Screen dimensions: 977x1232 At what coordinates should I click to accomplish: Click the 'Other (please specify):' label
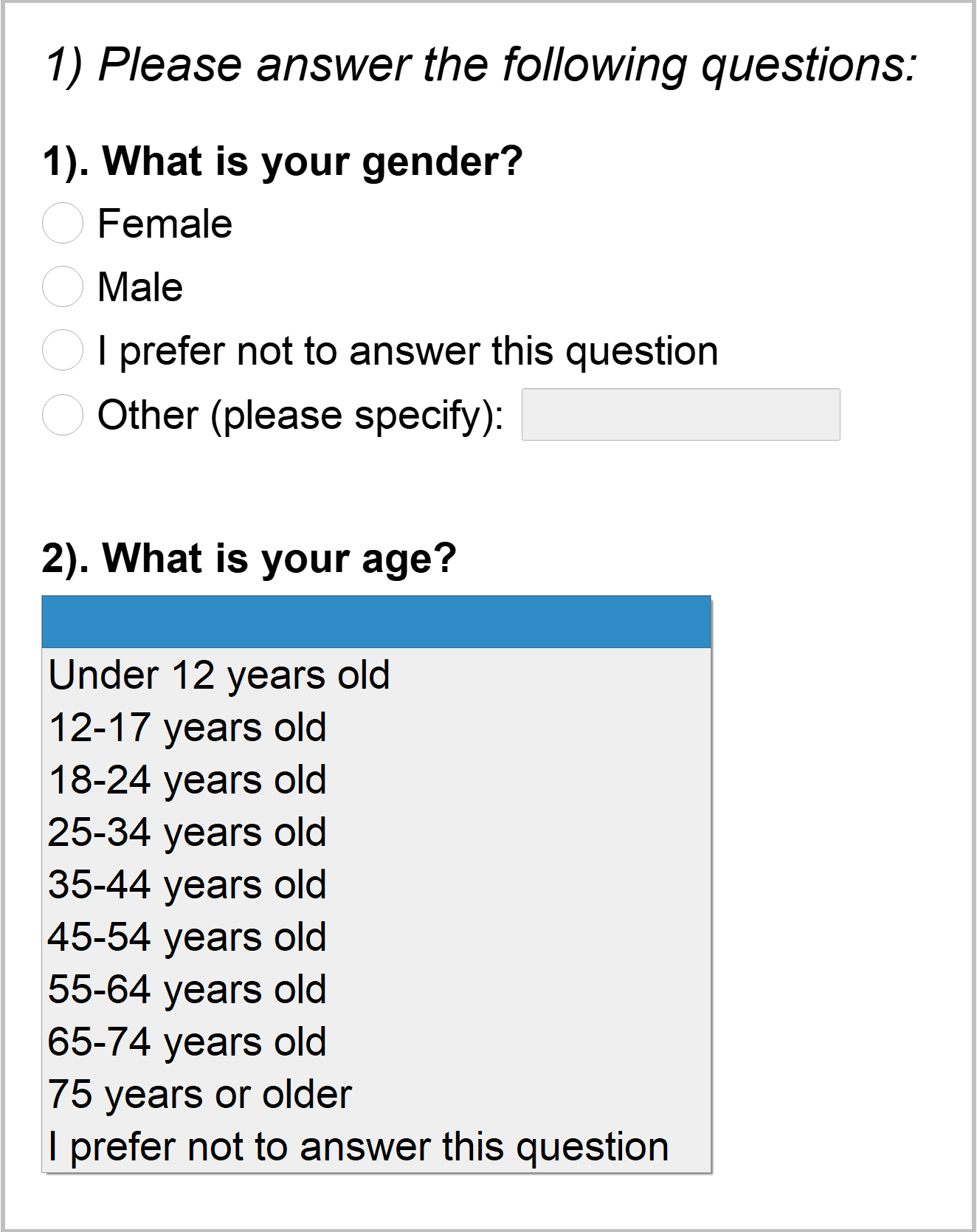(x=301, y=416)
